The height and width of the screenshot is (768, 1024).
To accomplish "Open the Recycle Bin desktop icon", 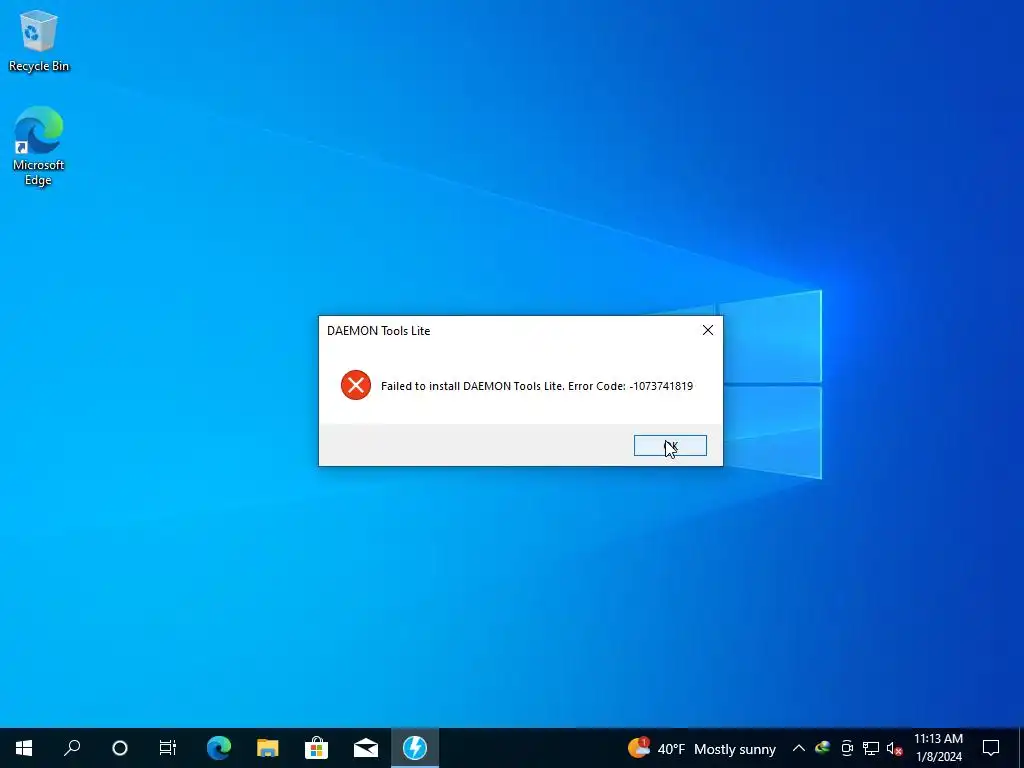I will (39, 40).
